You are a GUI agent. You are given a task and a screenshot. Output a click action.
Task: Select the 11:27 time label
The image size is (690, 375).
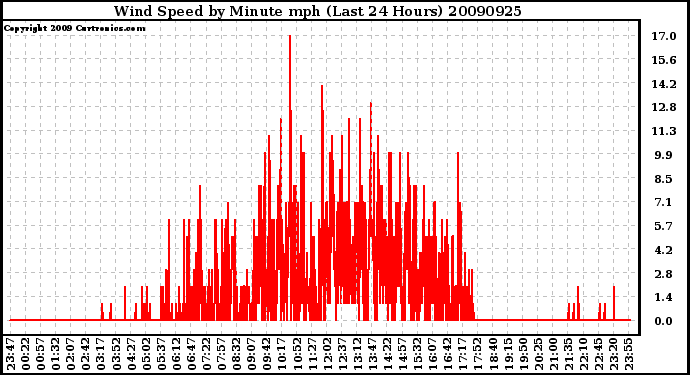point(312,354)
